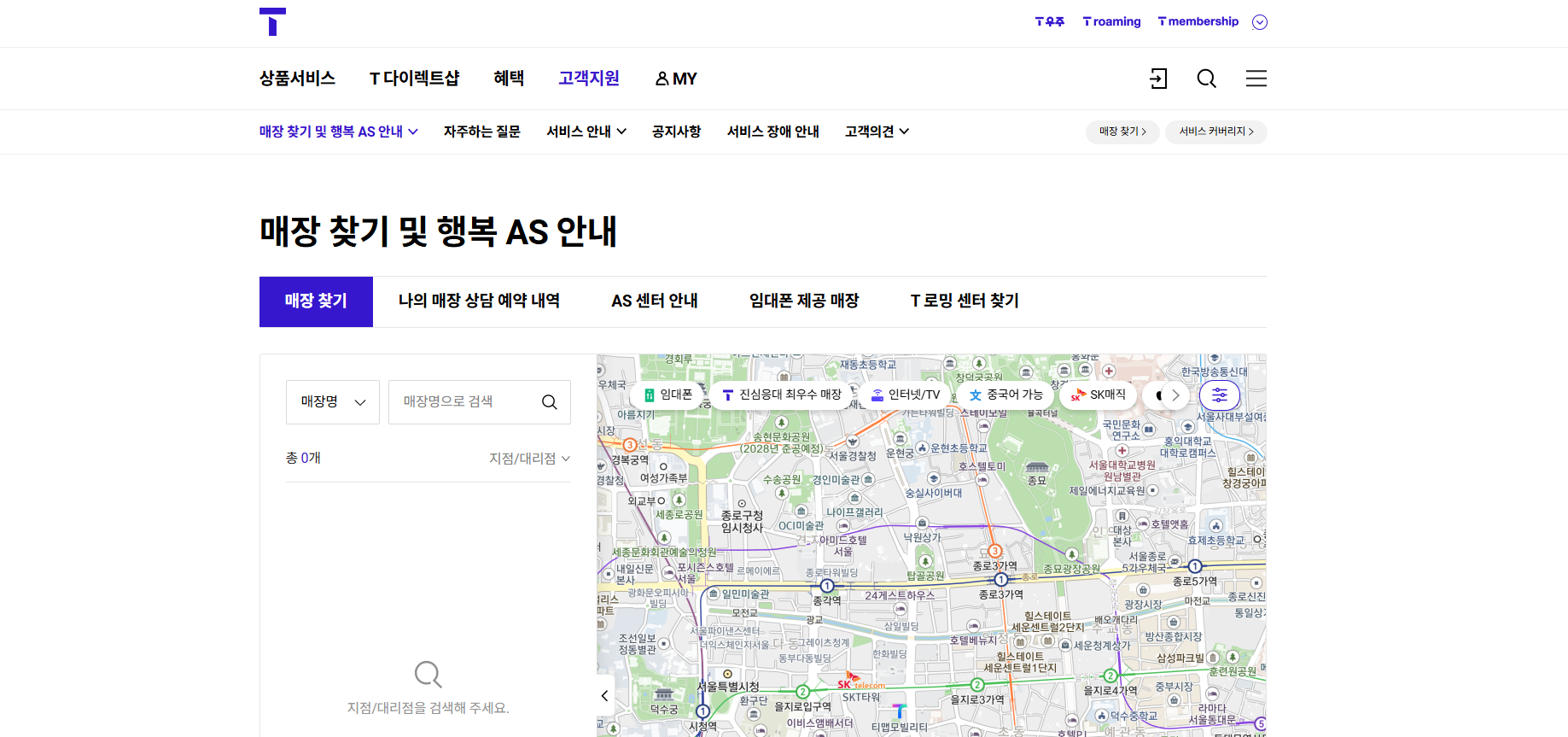The image size is (1568, 737).
Task: Open the hamburger full menu
Action: pyautogui.click(x=1256, y=79)
